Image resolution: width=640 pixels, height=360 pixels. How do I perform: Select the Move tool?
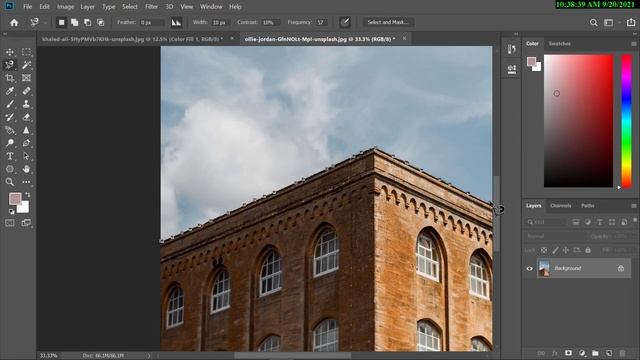pos(10,52)
